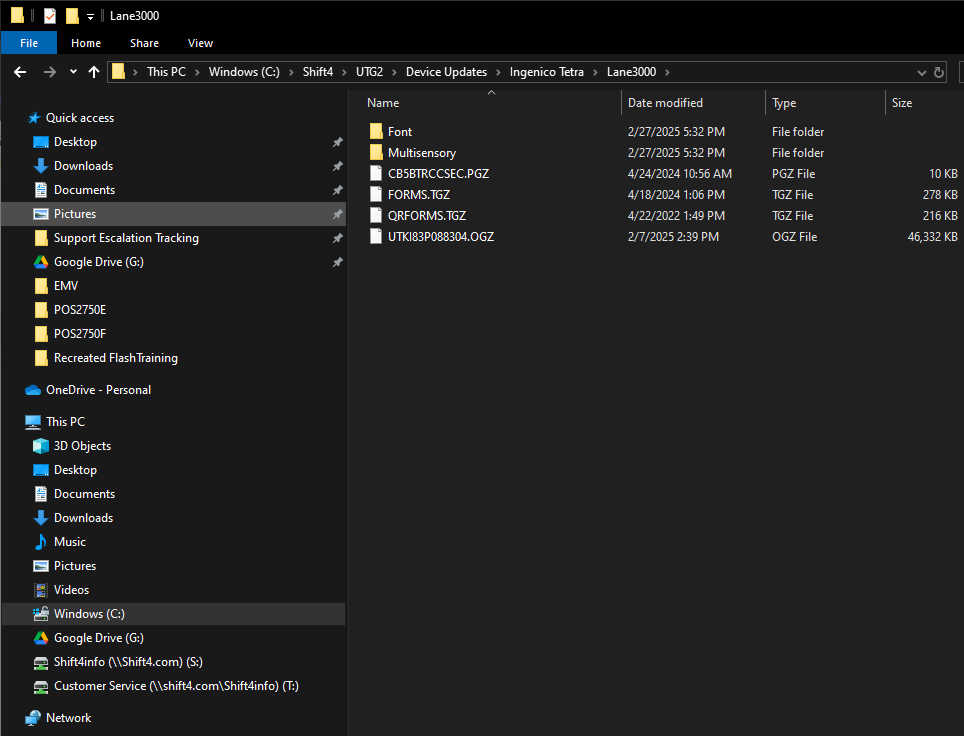Click the Properties icon in title bar
The width and height of the screenshot is (964, 736).
50,16
